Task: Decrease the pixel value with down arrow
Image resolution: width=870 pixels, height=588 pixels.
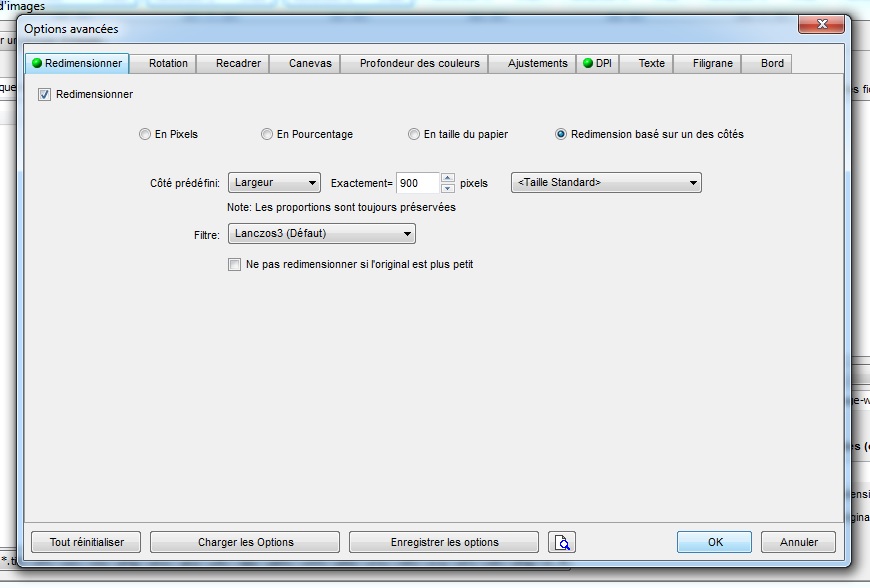Action: 448,188
